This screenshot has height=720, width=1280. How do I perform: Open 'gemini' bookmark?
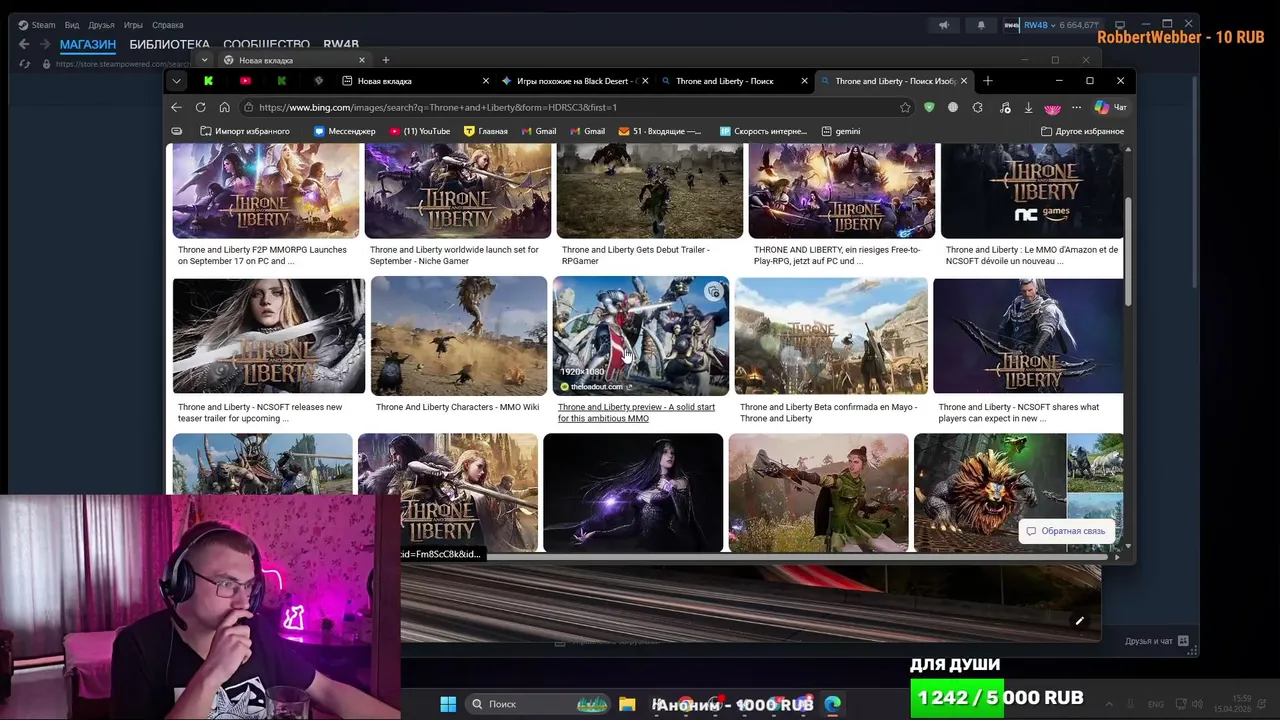[841, 131]
